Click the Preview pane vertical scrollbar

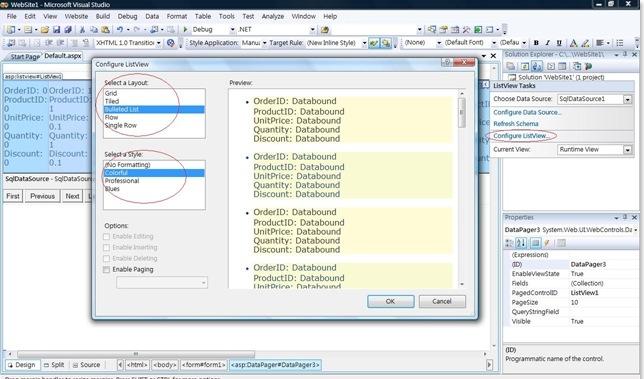[x=462, y=188]
